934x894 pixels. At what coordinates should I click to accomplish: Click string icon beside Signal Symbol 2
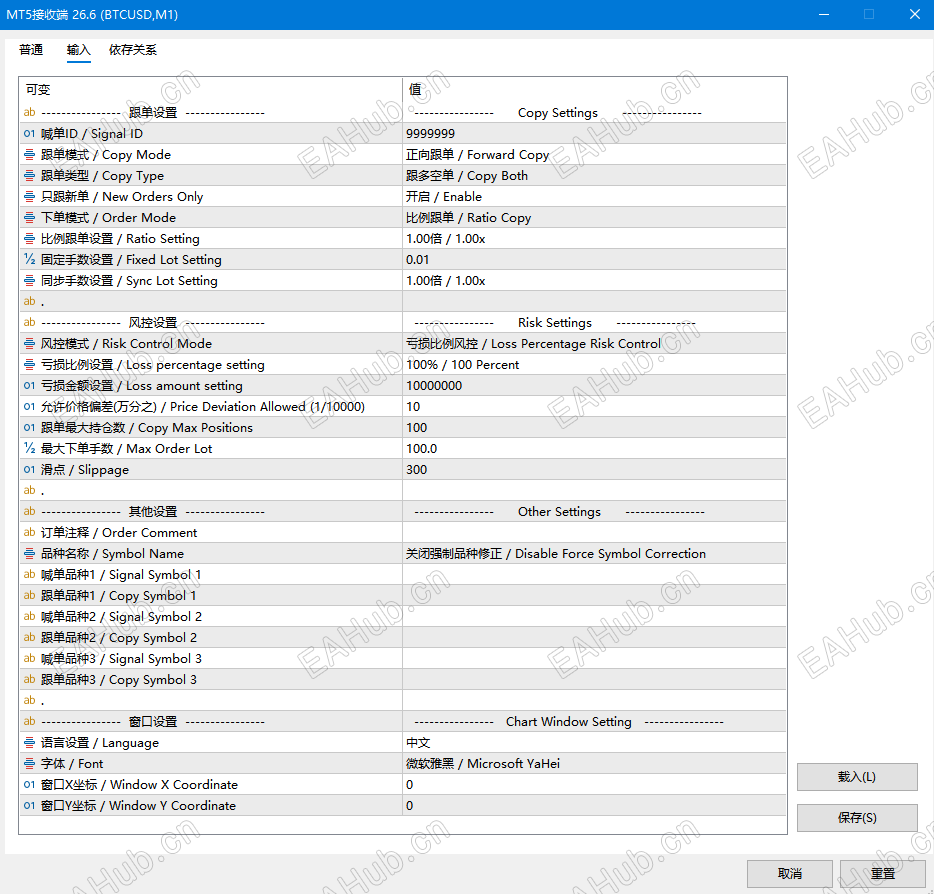point(29,616)
